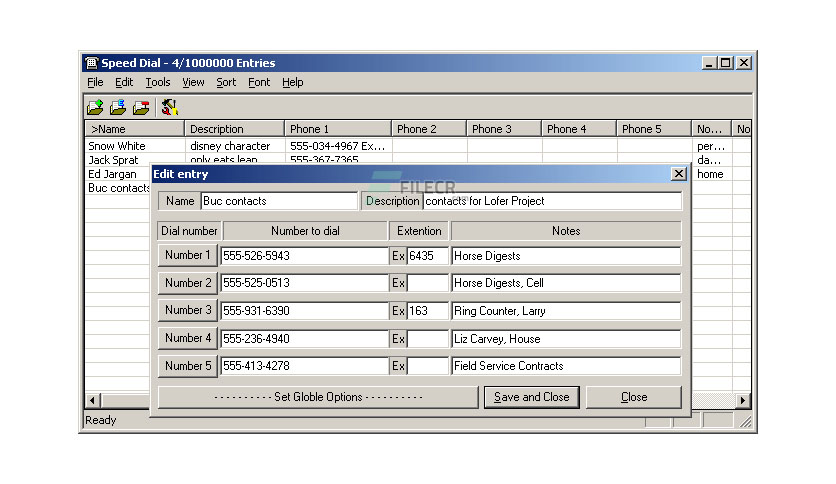Click the extension field with 163
Image resolution: width=836 pixels, height=484 pixels.
tap(428, 311)
